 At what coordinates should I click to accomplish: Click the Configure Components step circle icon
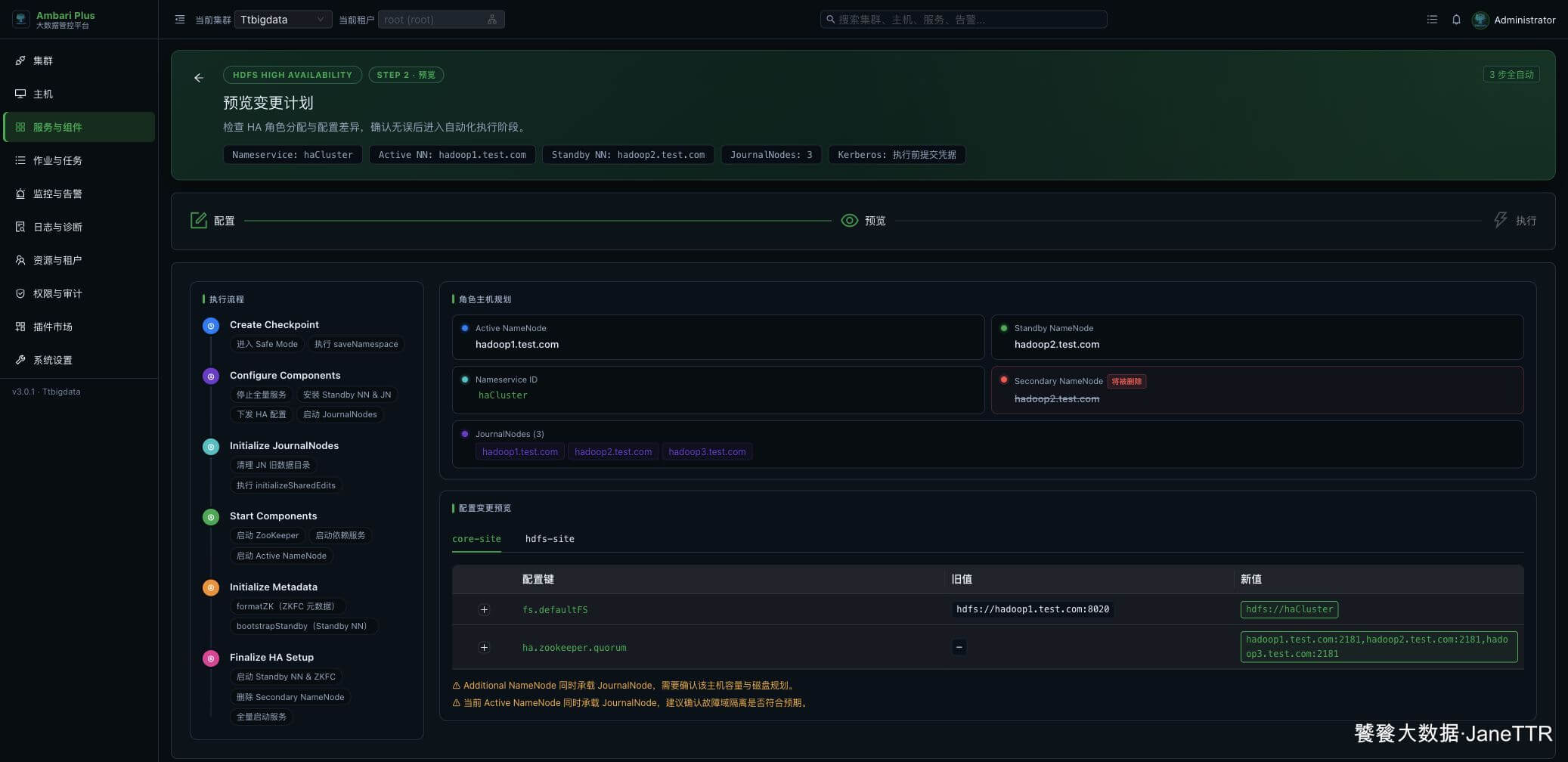(x=211, y=376)
